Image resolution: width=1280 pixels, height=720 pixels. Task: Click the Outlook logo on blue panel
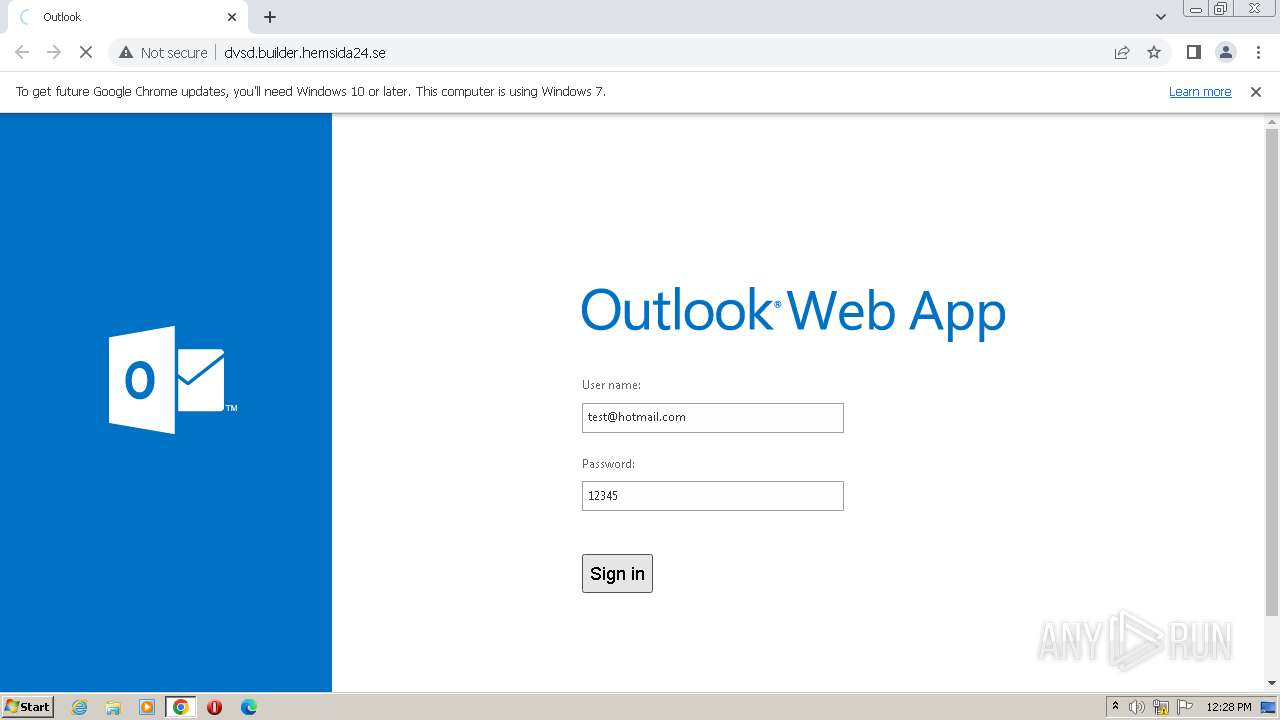coord(172,380)
